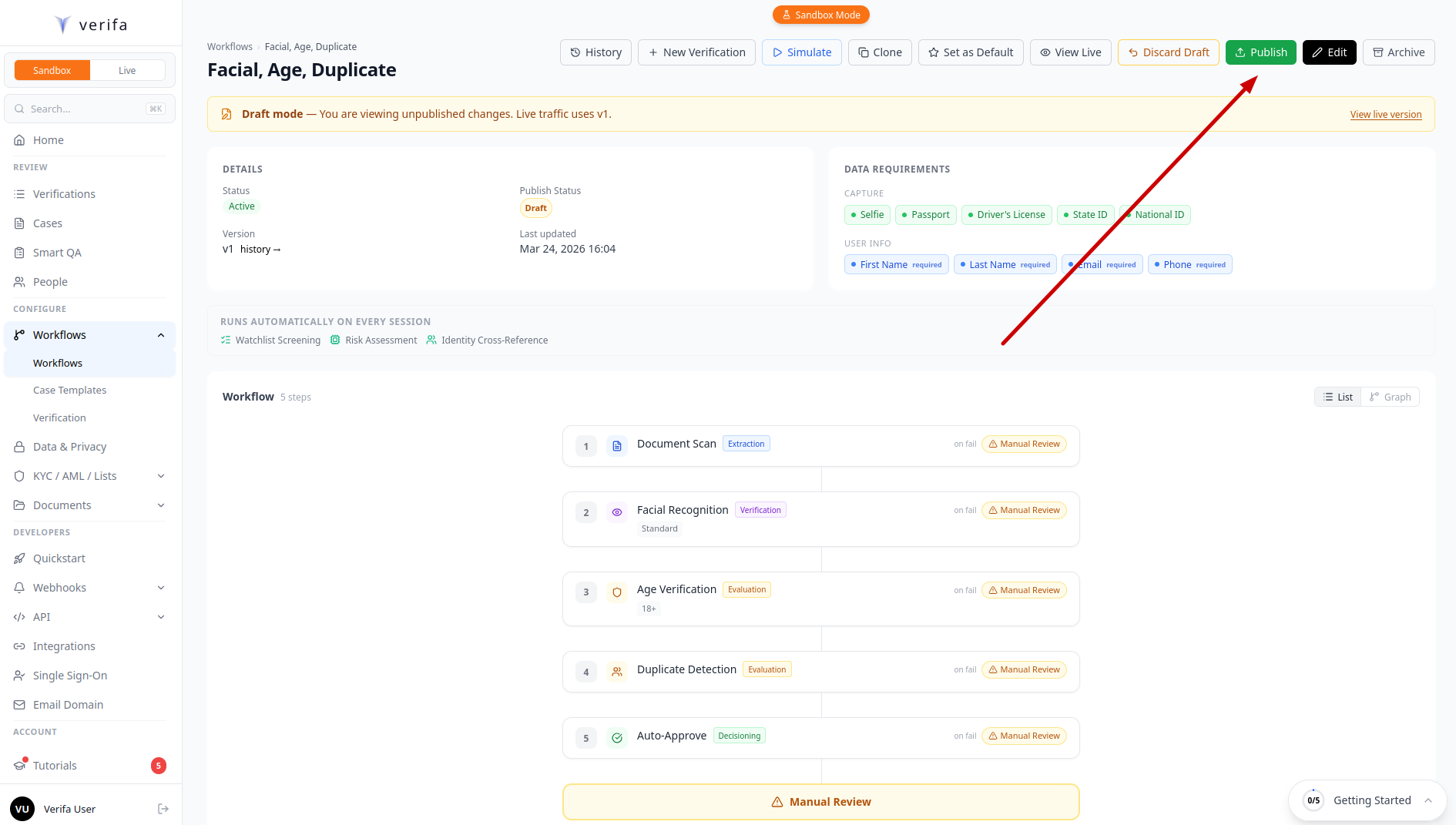Clone this workflow

(x=879, y=52)
